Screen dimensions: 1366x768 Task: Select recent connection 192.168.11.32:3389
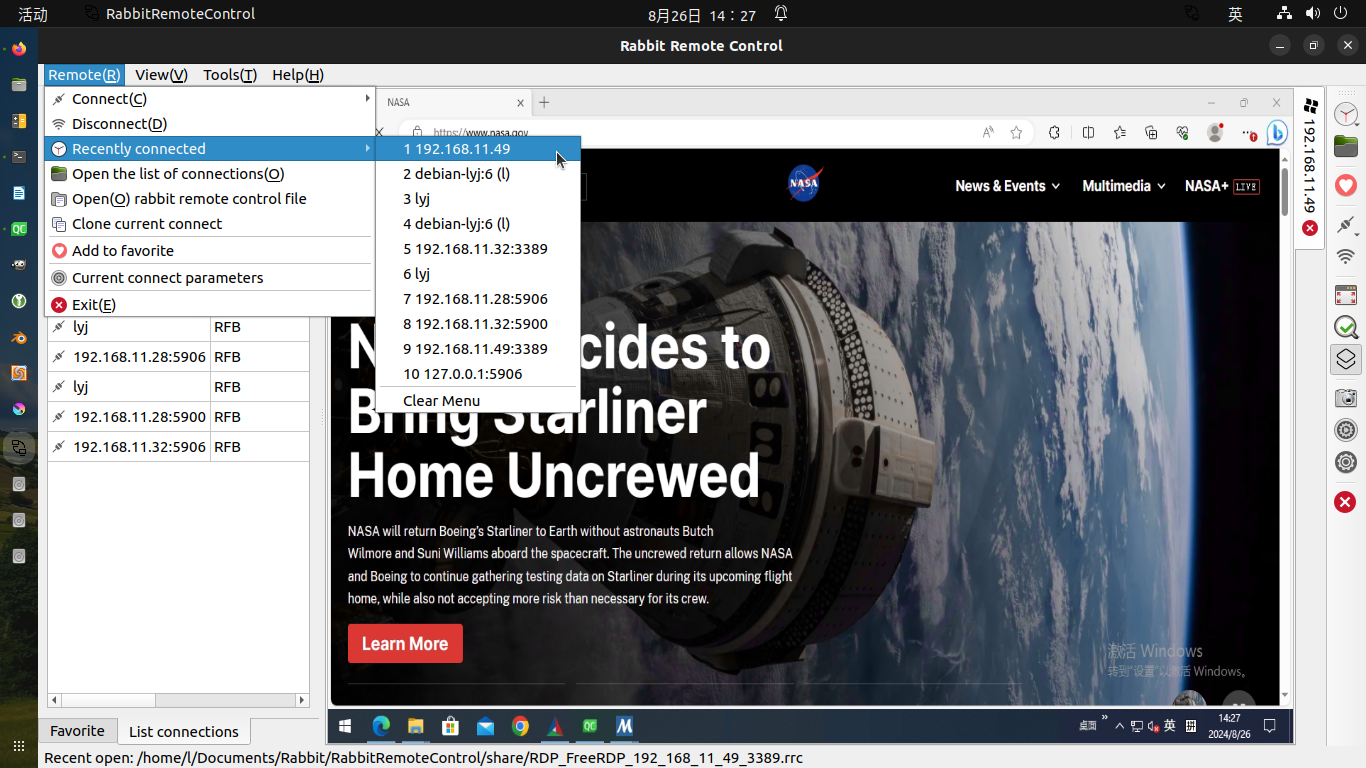tap(476, 249)
